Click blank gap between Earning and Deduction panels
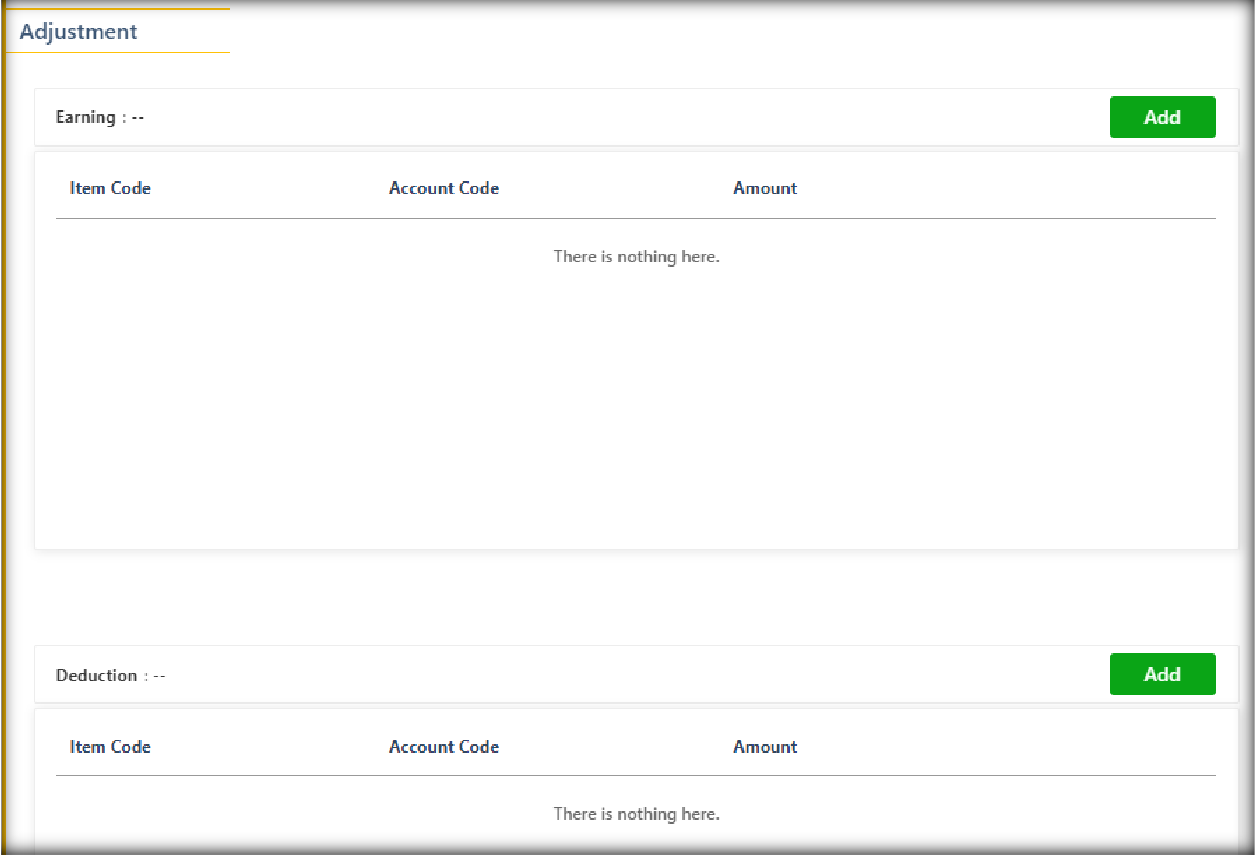The image size is (1255, 855). click(636, 597)
